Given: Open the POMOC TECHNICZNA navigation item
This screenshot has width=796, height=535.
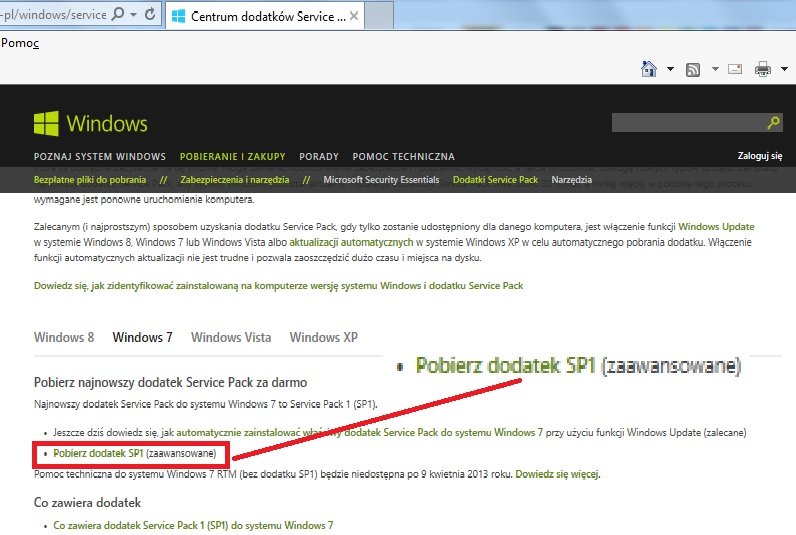Looking at the screenshot, I should [404, 157].
